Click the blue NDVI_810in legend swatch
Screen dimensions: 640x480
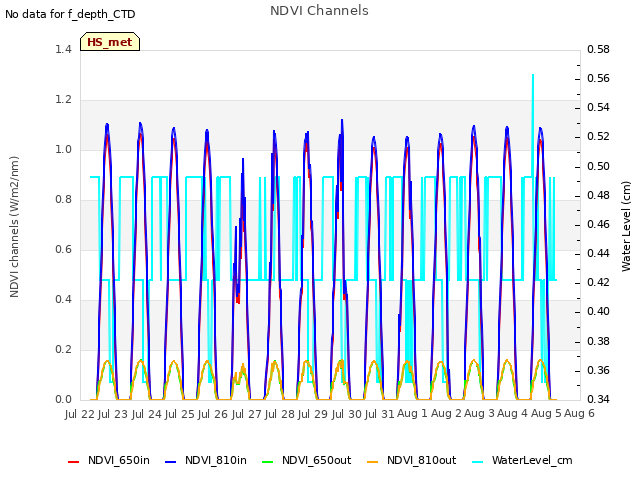pyautogui.click(x=171, y=462)
